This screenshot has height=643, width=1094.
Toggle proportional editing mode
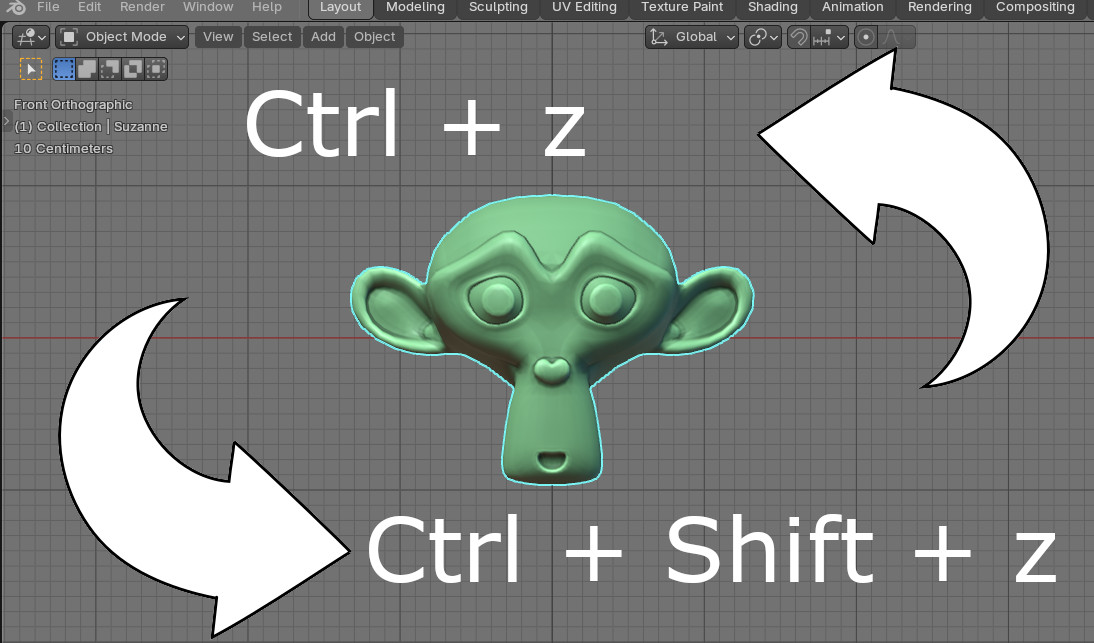coord(866,37)
